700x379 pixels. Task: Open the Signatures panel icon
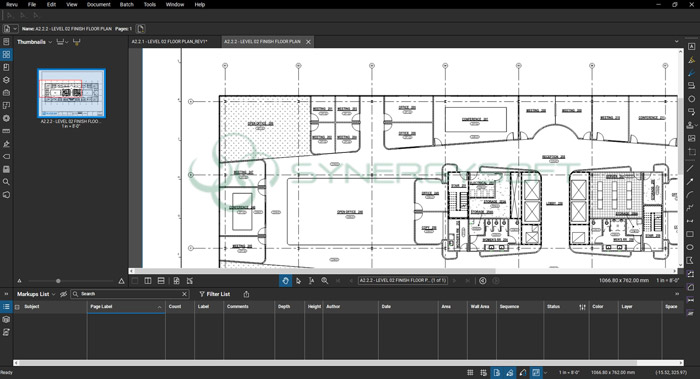pos(6,144)
